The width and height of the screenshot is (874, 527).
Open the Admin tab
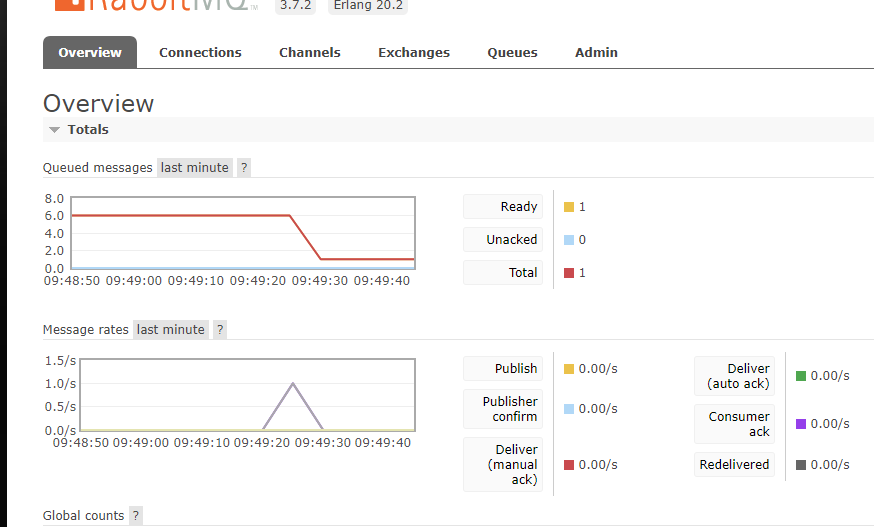pyautogui.click(x=596, y=52)
